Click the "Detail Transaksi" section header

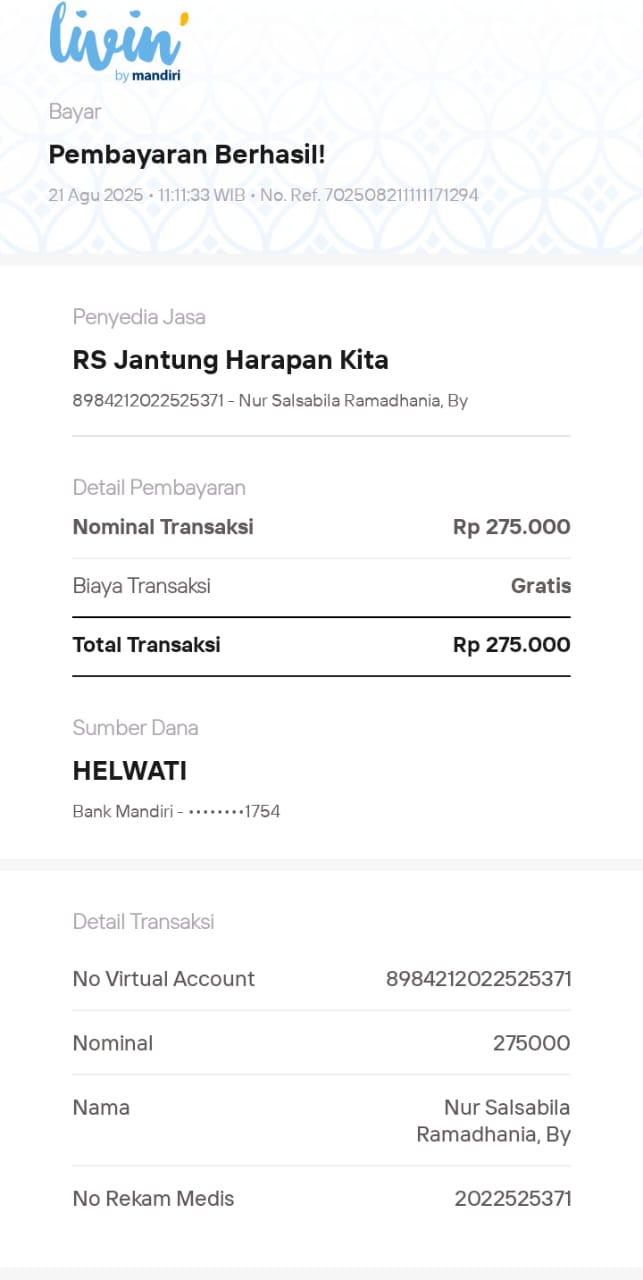click(143, 922)
